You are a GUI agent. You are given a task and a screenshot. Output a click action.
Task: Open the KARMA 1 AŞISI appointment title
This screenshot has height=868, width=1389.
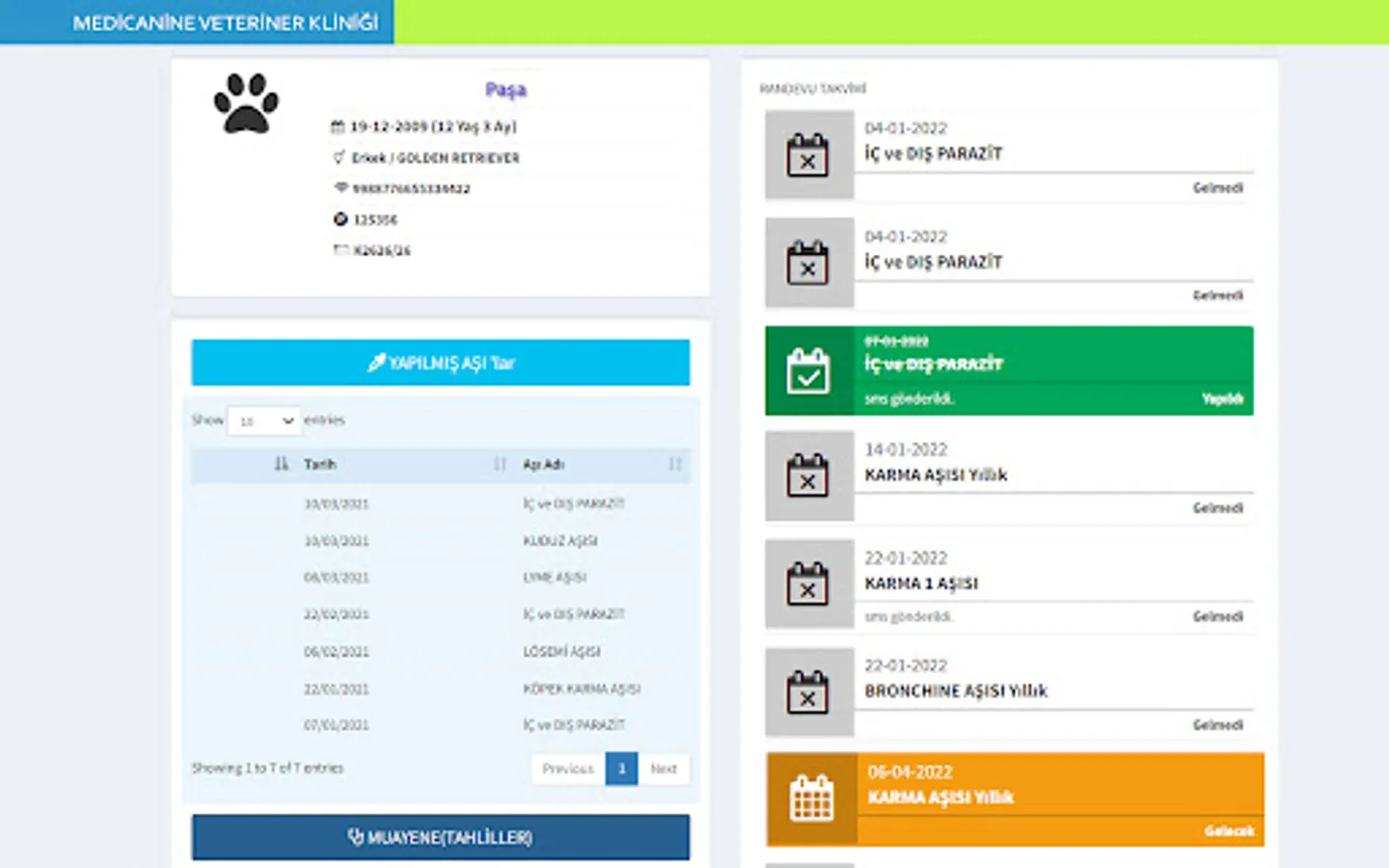pos(921,583)
